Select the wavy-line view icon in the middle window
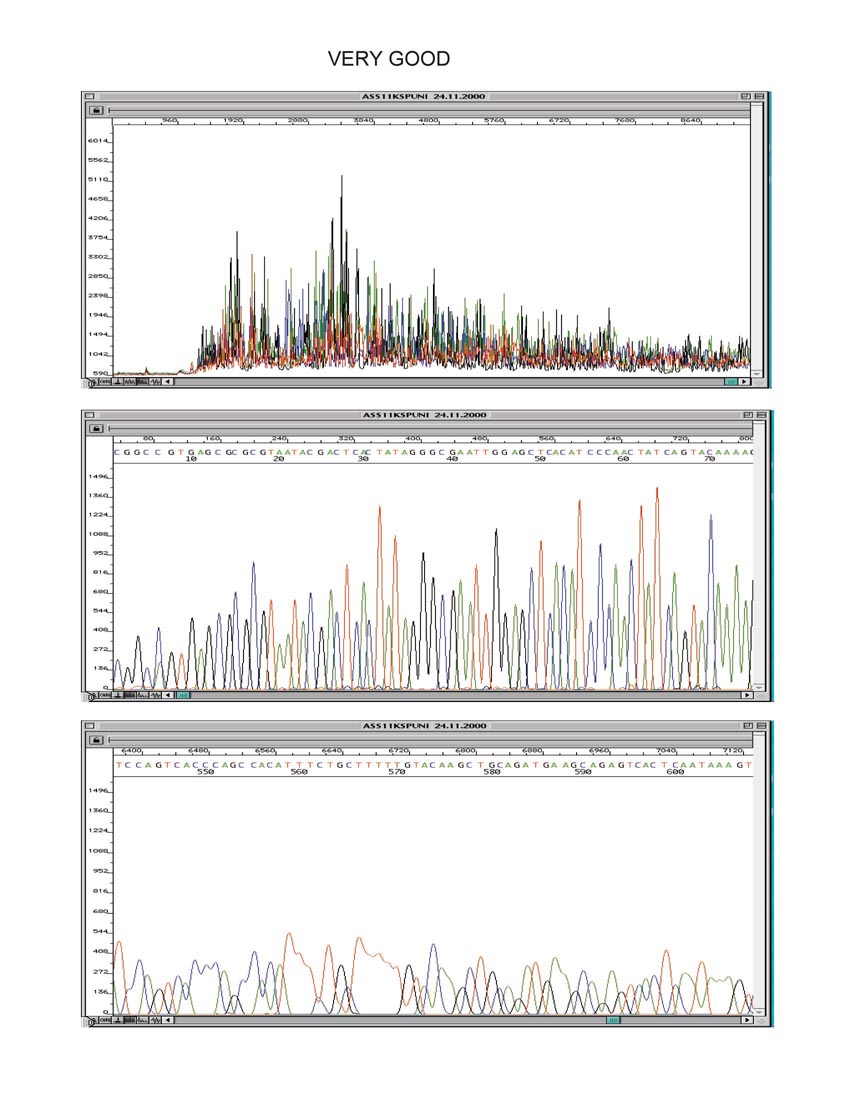The height and width of the screenshot is (1100, 850). tap(155, 695)
